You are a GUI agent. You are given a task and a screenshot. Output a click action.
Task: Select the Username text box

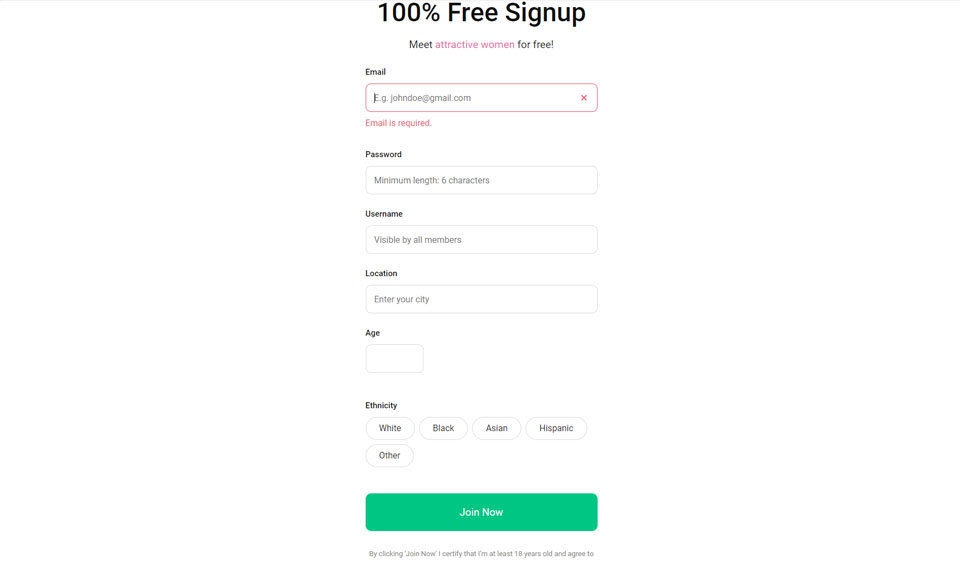click(481, 240)
